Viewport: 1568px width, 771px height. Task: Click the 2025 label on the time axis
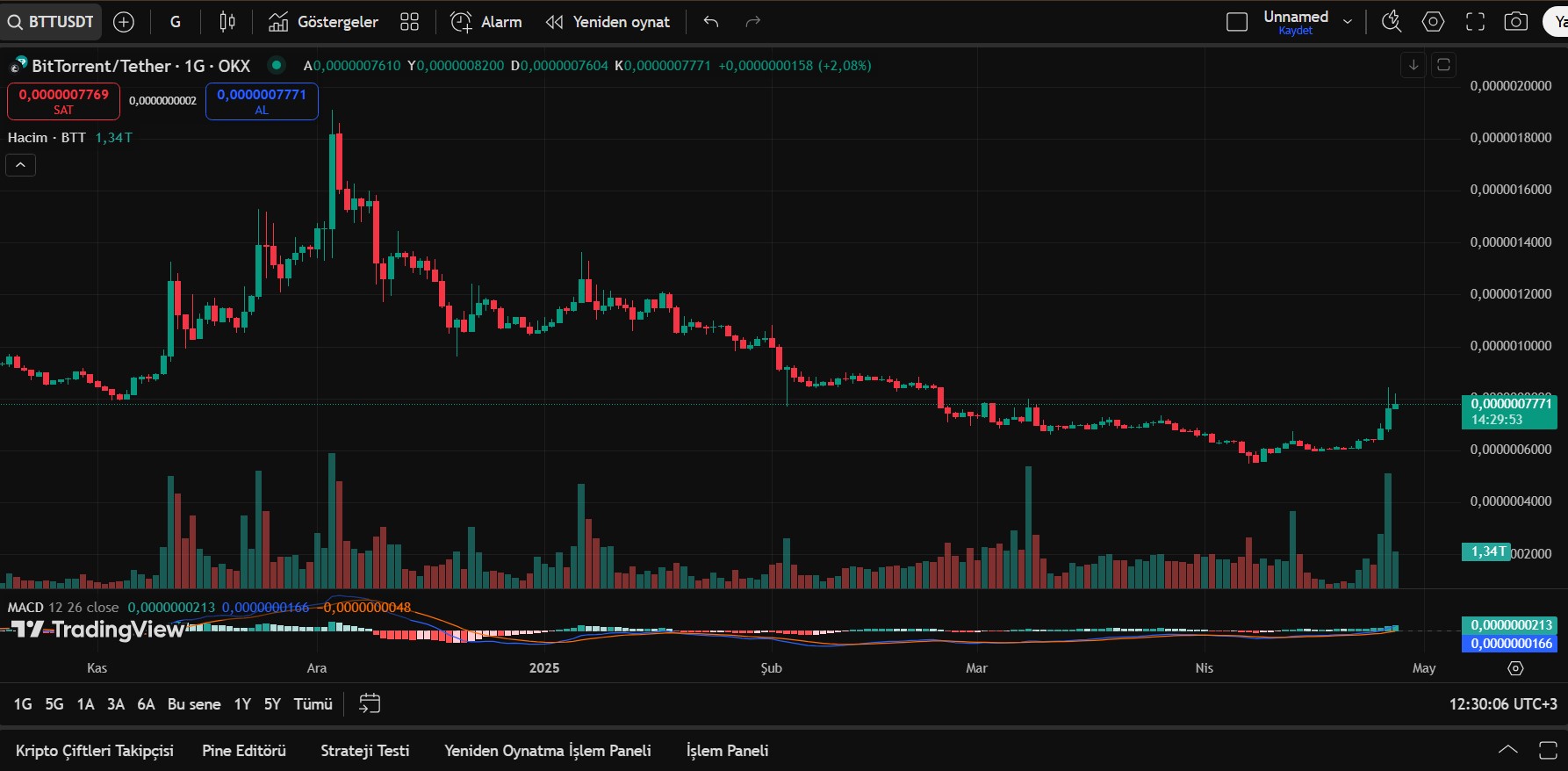click(544, 668)
